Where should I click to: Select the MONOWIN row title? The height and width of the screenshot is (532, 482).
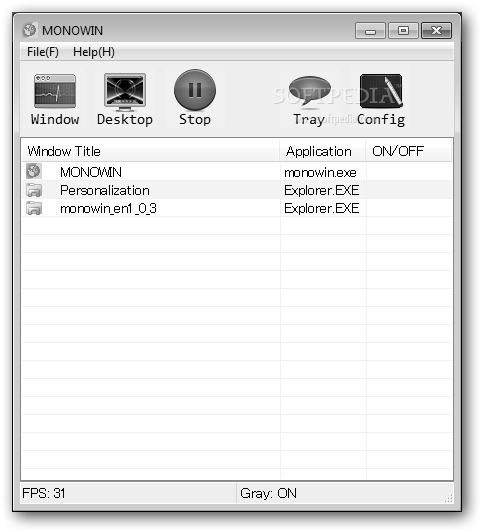pyautogui.click(x=91, y=172)
